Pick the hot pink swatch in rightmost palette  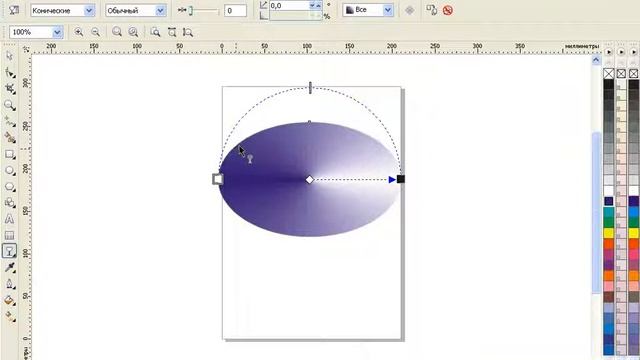tap(633, 254)
